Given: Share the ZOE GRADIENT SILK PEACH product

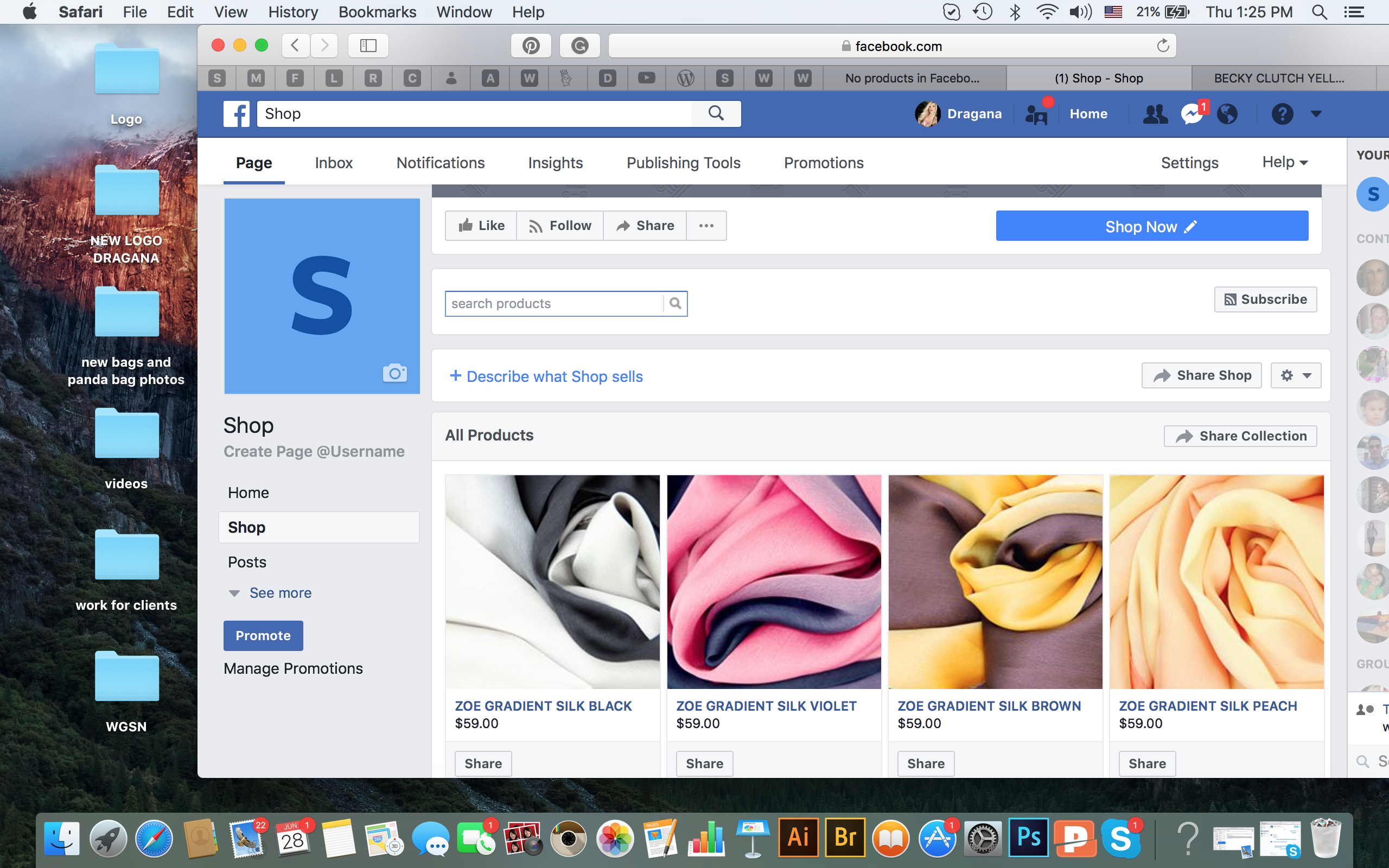Looking at the screenshot, I should coord(1147,763).
